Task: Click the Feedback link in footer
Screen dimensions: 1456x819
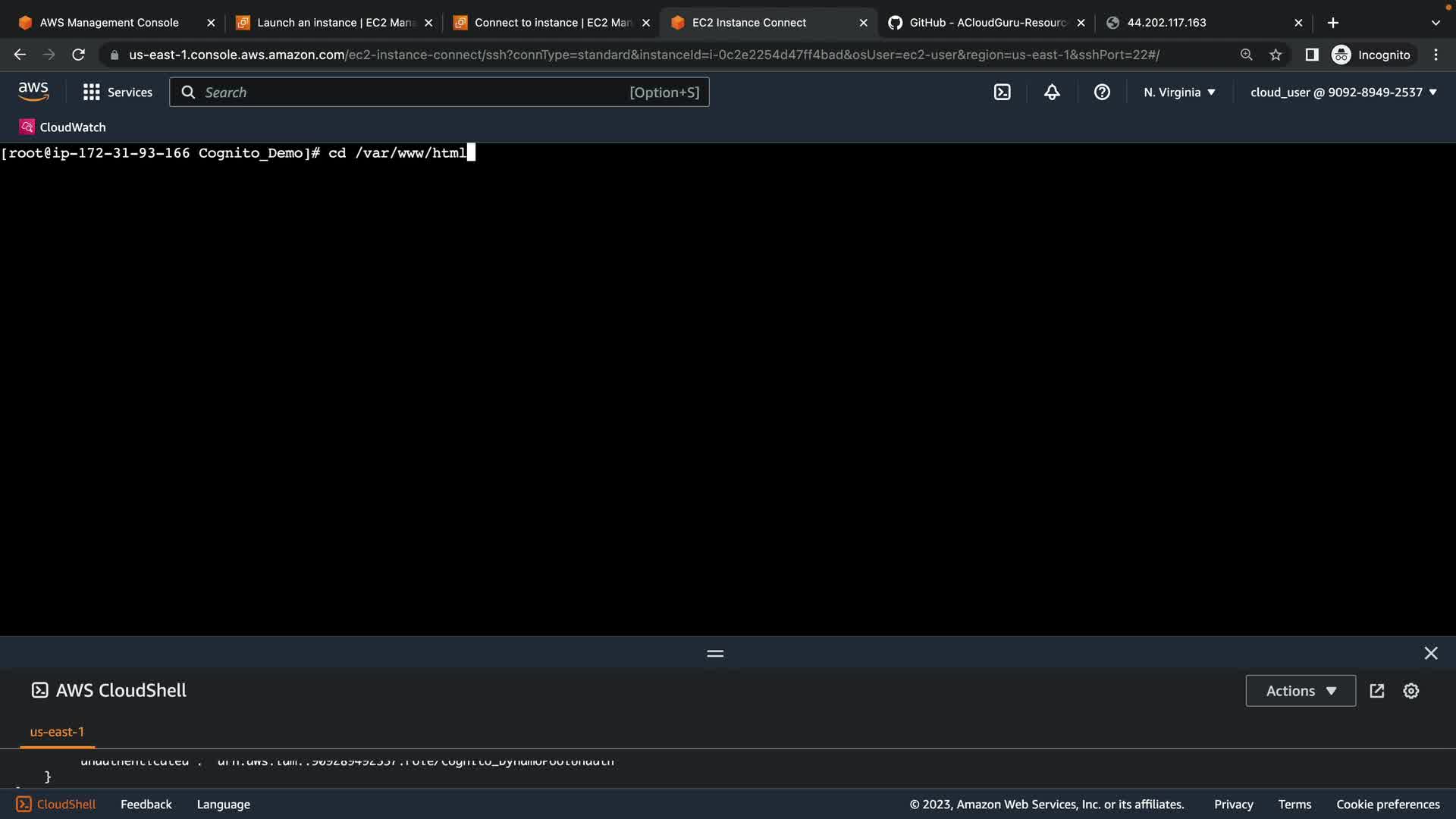Action: [146, 804]
